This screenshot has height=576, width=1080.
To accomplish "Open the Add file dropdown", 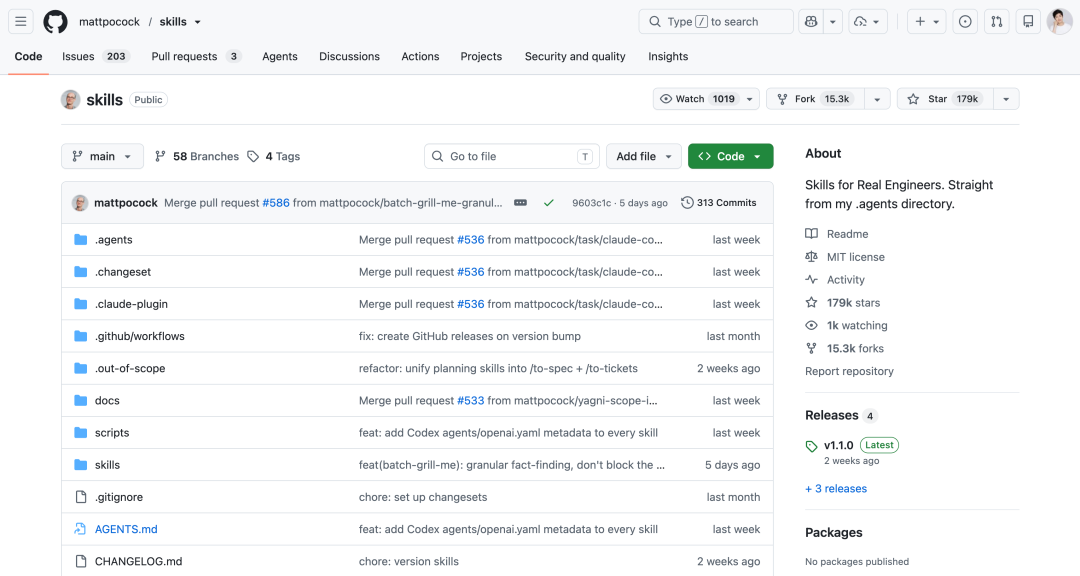I will click(x=643, y=156).
